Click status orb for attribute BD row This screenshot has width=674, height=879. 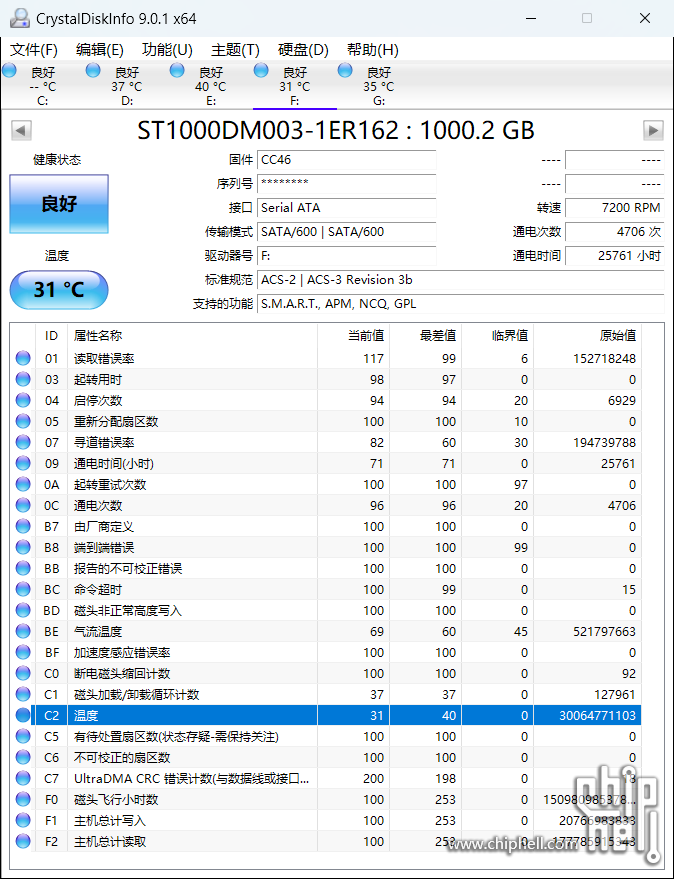coord(23,610)
